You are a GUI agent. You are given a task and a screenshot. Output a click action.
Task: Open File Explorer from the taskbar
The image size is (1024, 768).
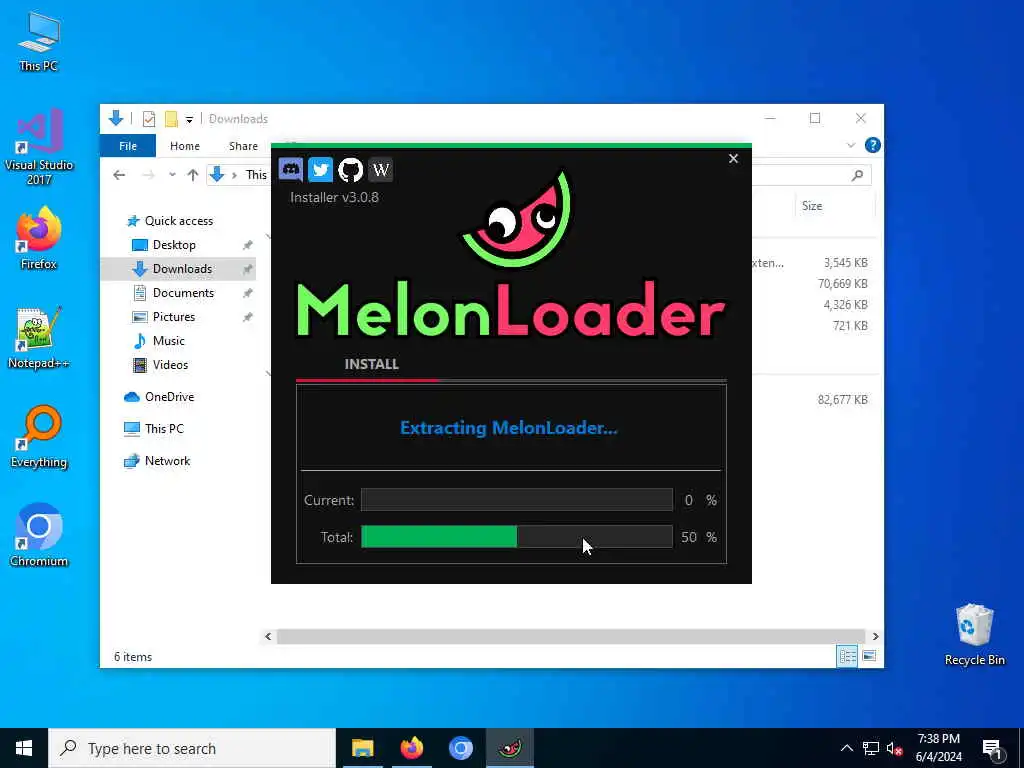pyautogui.click(x=362, y=748)
